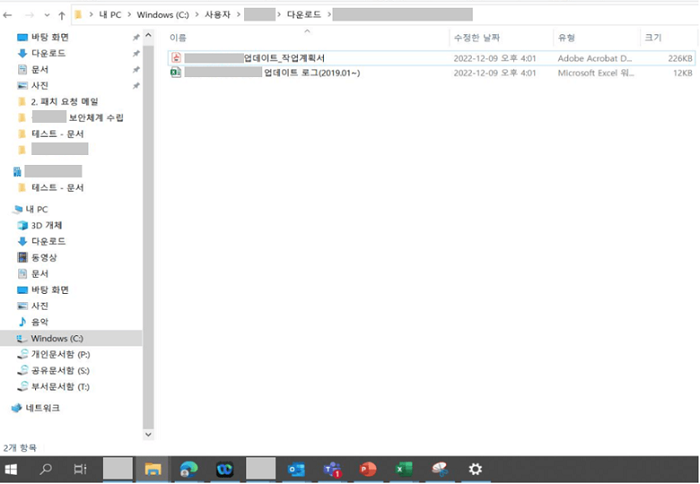The width and height of the screenshot is (700, 484).
Task: Click navigation pane scrollbar down arrow
Action: pos(148,434)
